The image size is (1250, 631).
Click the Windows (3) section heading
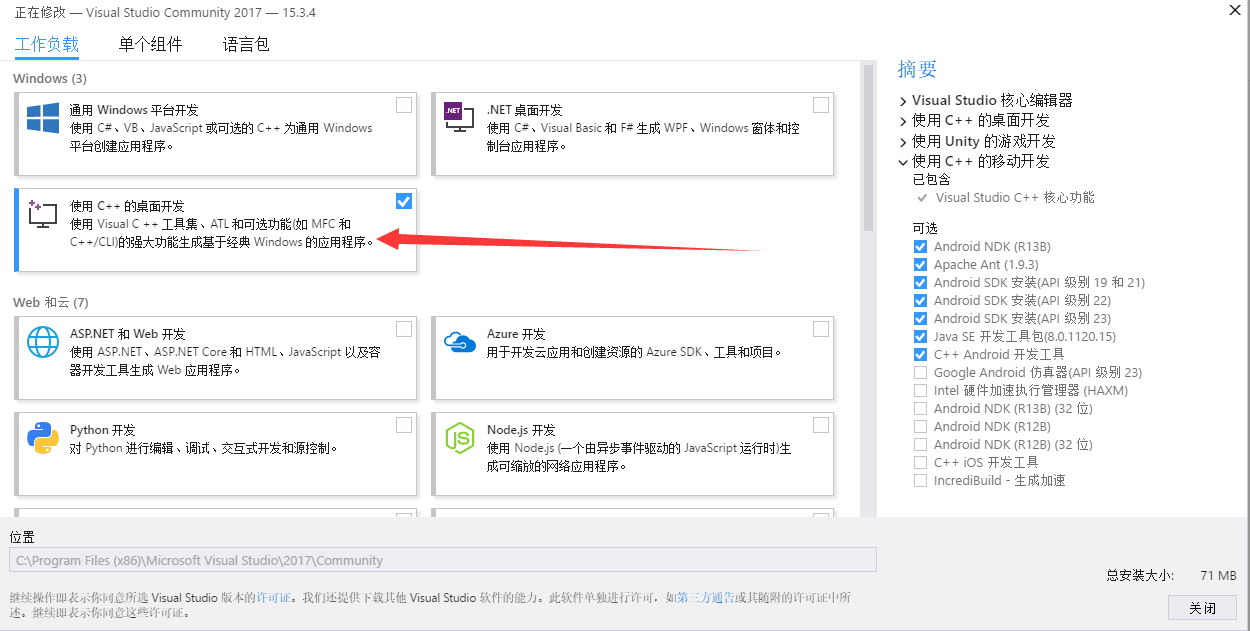50,78
